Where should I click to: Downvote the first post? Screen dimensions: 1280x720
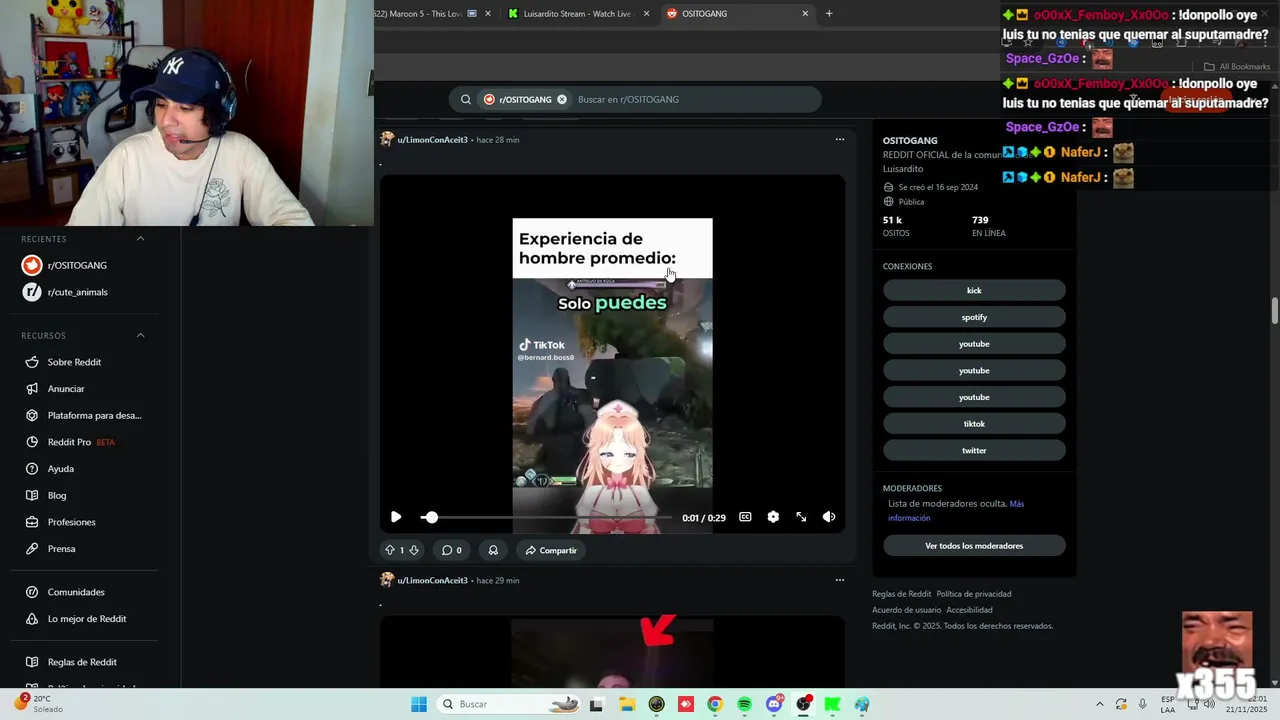coord(414,550)
